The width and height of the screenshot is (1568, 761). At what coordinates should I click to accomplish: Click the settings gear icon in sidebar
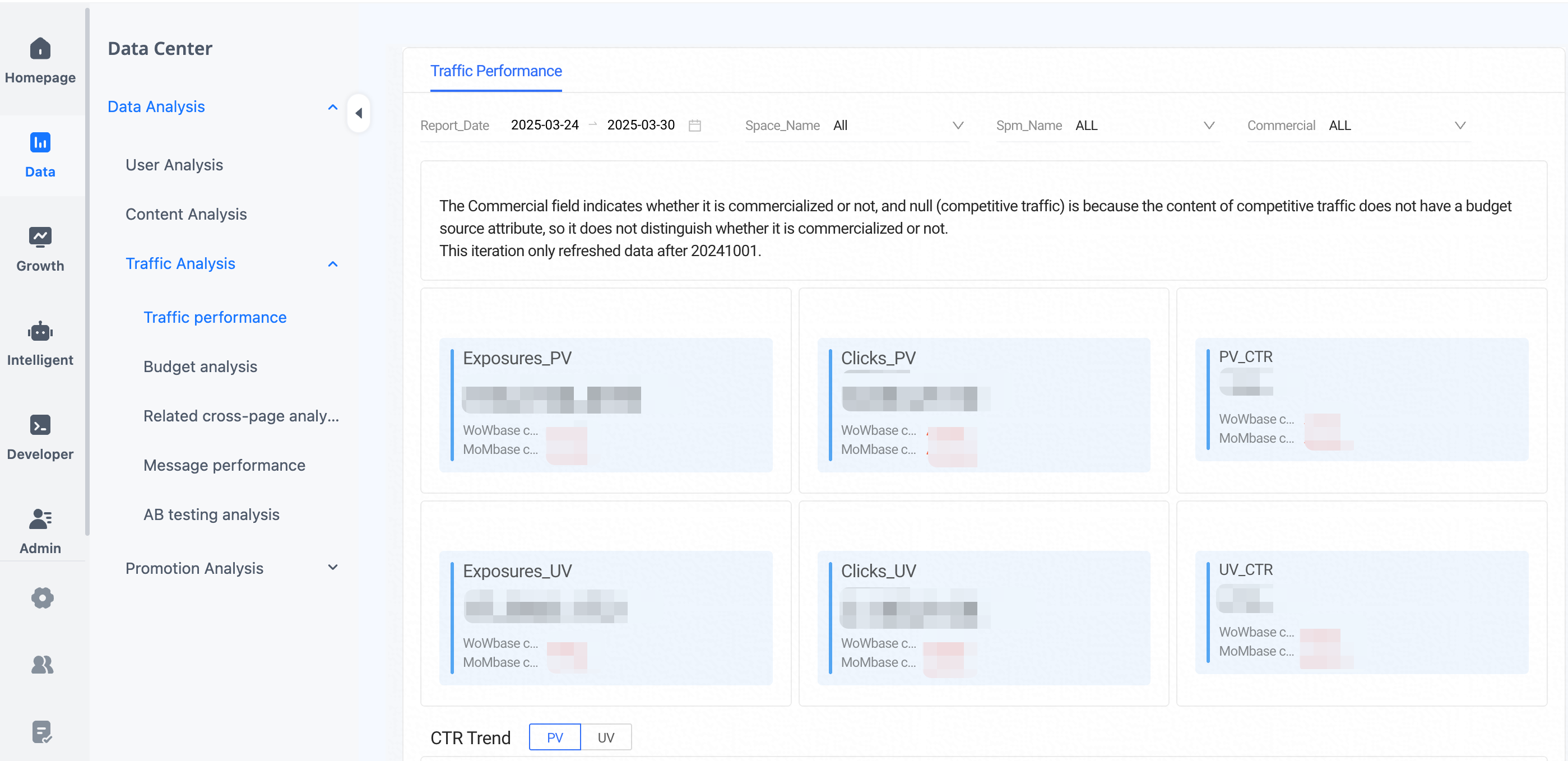42,598
